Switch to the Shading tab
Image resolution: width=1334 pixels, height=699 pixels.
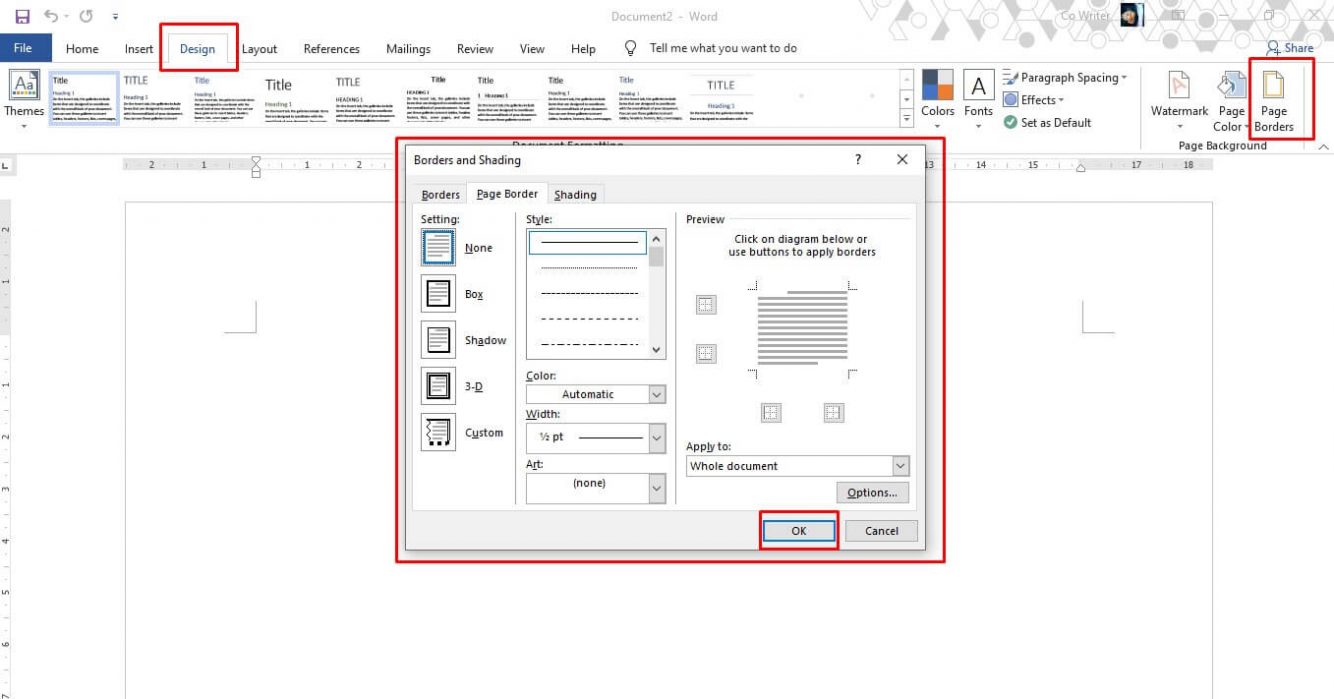click(x=575, y=194)
